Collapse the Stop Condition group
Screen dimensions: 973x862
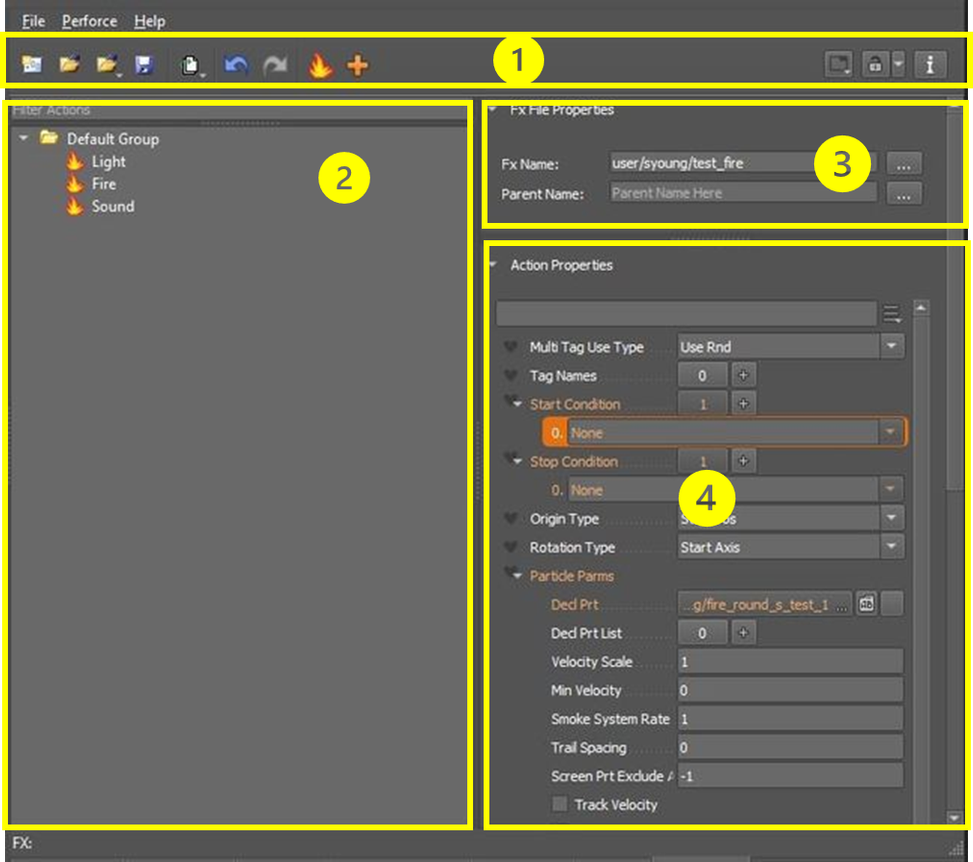pos(518,462)
